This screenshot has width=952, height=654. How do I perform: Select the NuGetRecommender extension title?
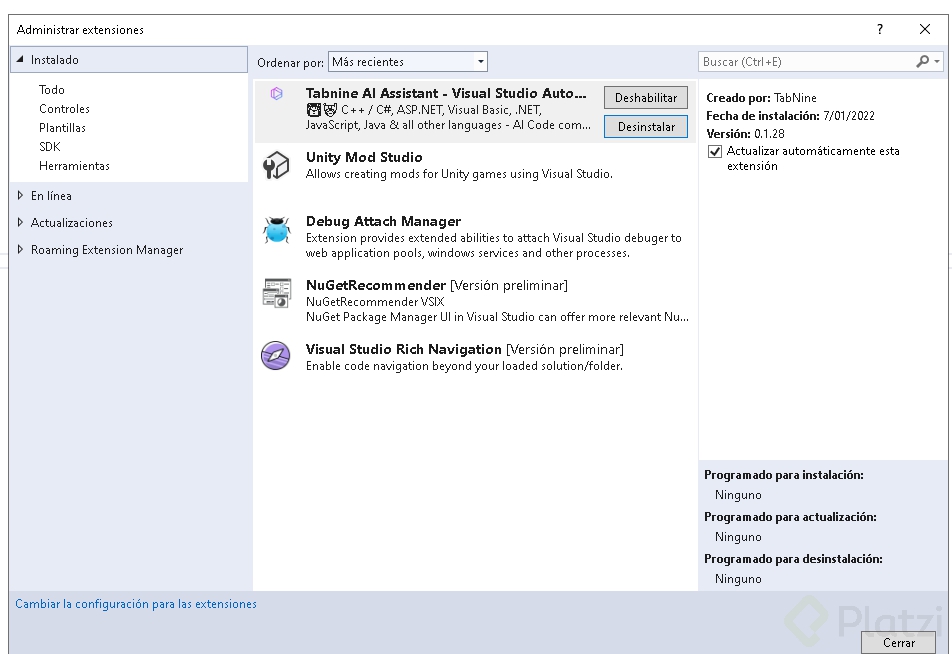tap(376, 285)
